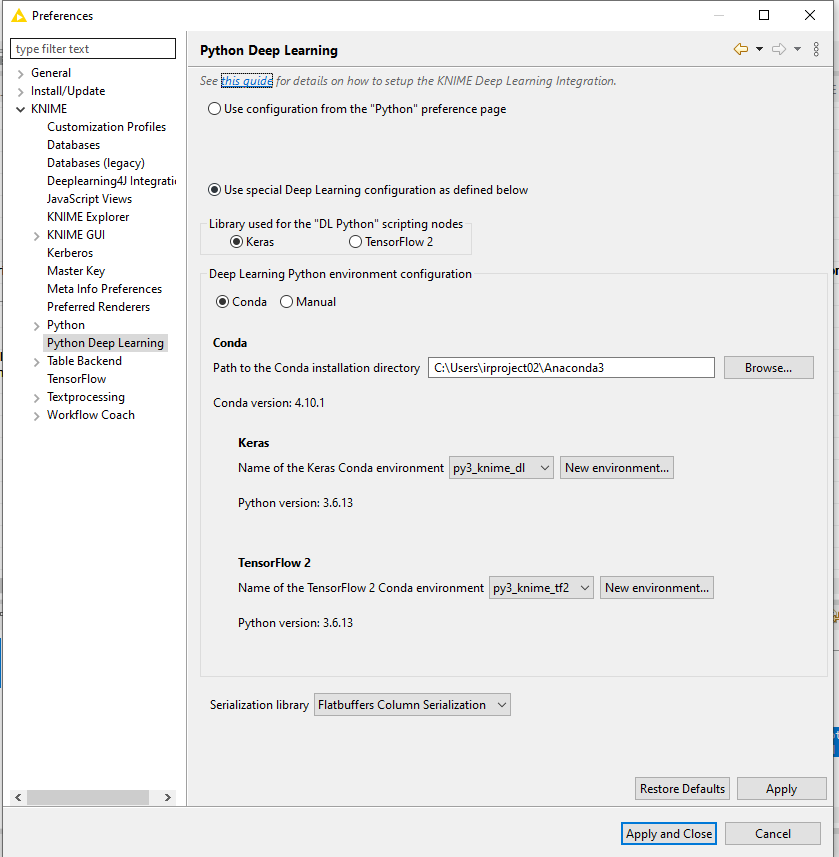
Task: Open the TensorFlow 2 Conda environment dropdown
Action: [541, 588]
